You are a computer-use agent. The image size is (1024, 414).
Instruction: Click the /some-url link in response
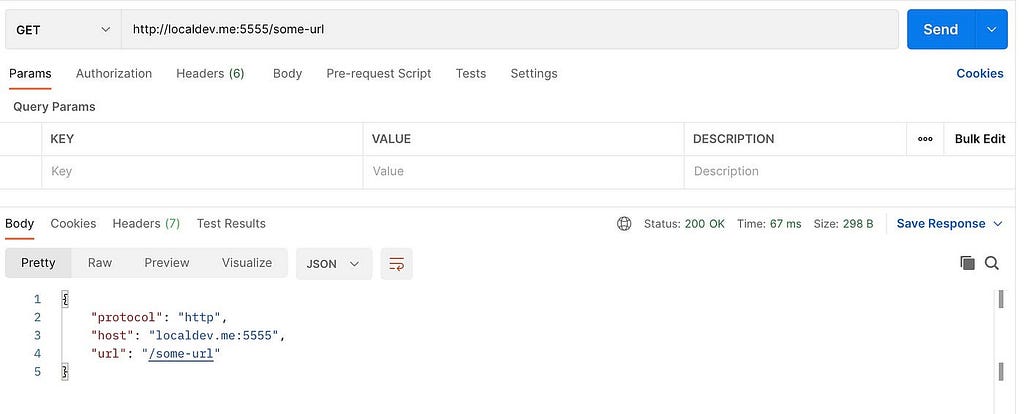[x=181, y=354]
